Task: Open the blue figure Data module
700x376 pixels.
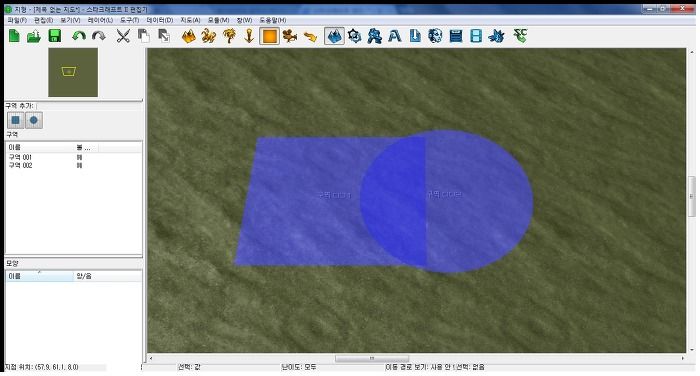Action: [x=375, y=36]
